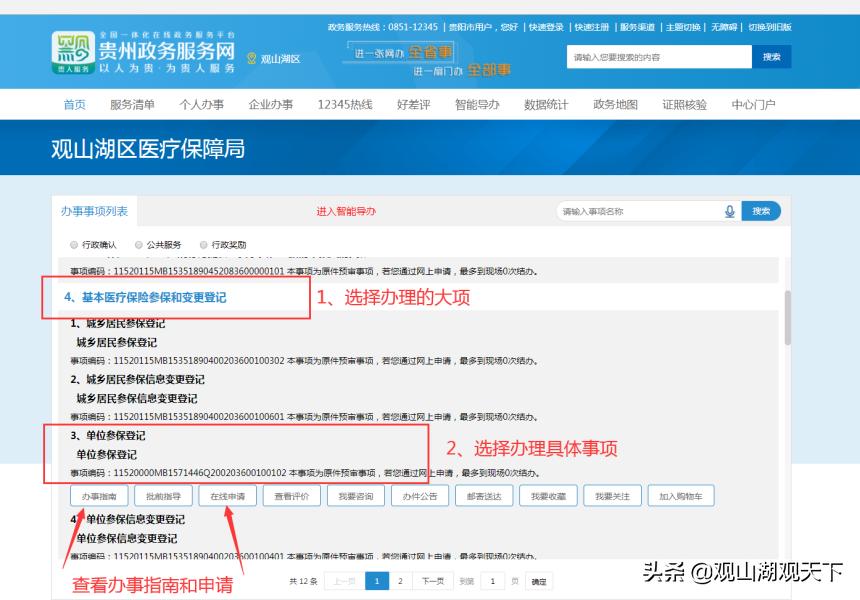Image resolution: width=860 pixels, height=600 pixels.
Task: Click the blue 搜索 search button
Action: pyautogui.click(x=760, y=211)
